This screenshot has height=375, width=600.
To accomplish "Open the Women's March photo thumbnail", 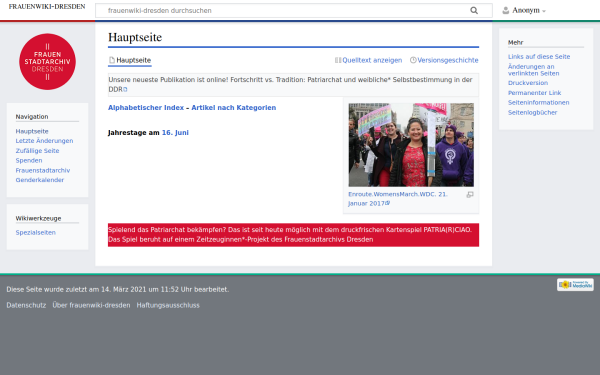I will coord(411,145).
